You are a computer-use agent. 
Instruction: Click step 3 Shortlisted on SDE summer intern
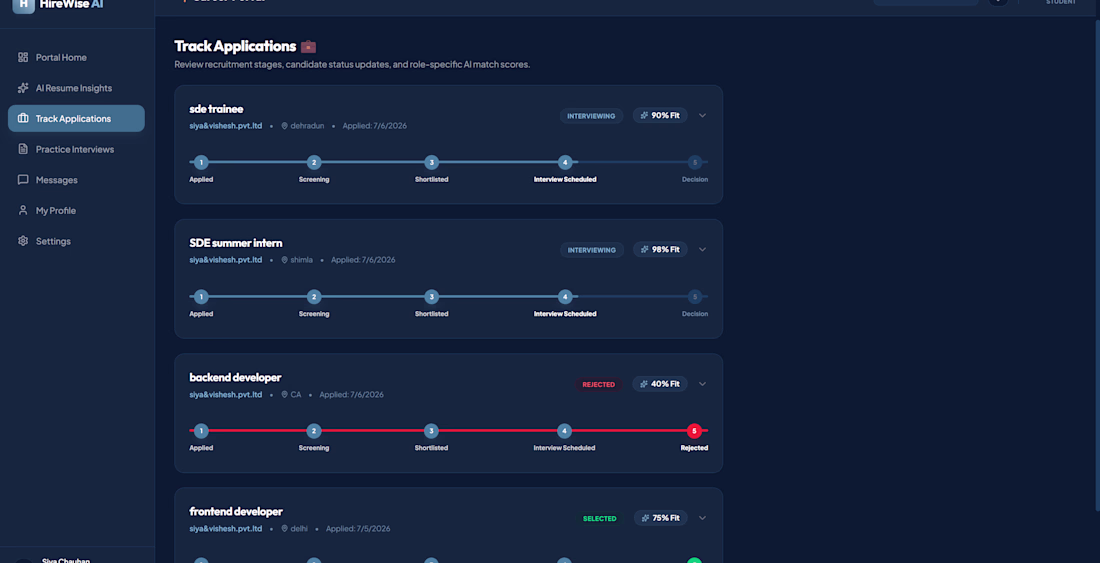pos(431,297)
